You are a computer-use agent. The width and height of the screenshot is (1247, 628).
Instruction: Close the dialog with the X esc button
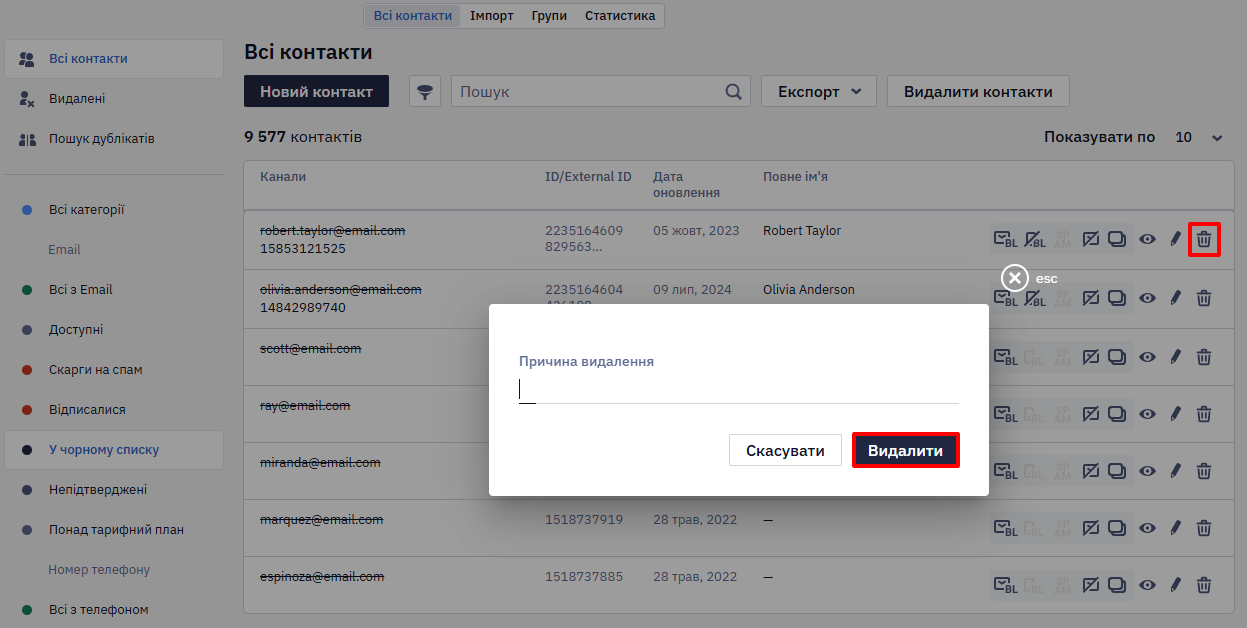click(1015, 278)
